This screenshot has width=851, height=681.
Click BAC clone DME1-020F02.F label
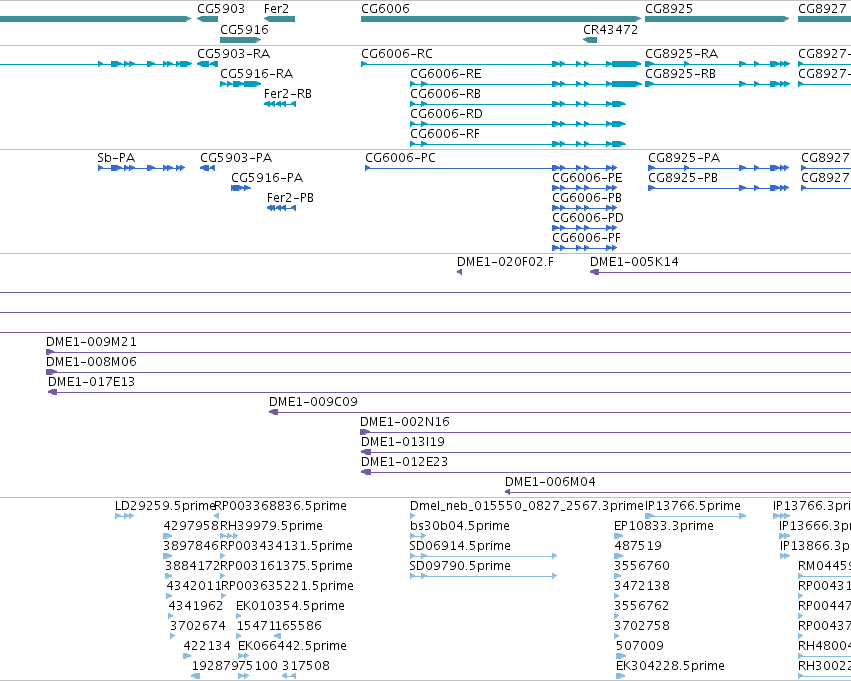(505, 262)
